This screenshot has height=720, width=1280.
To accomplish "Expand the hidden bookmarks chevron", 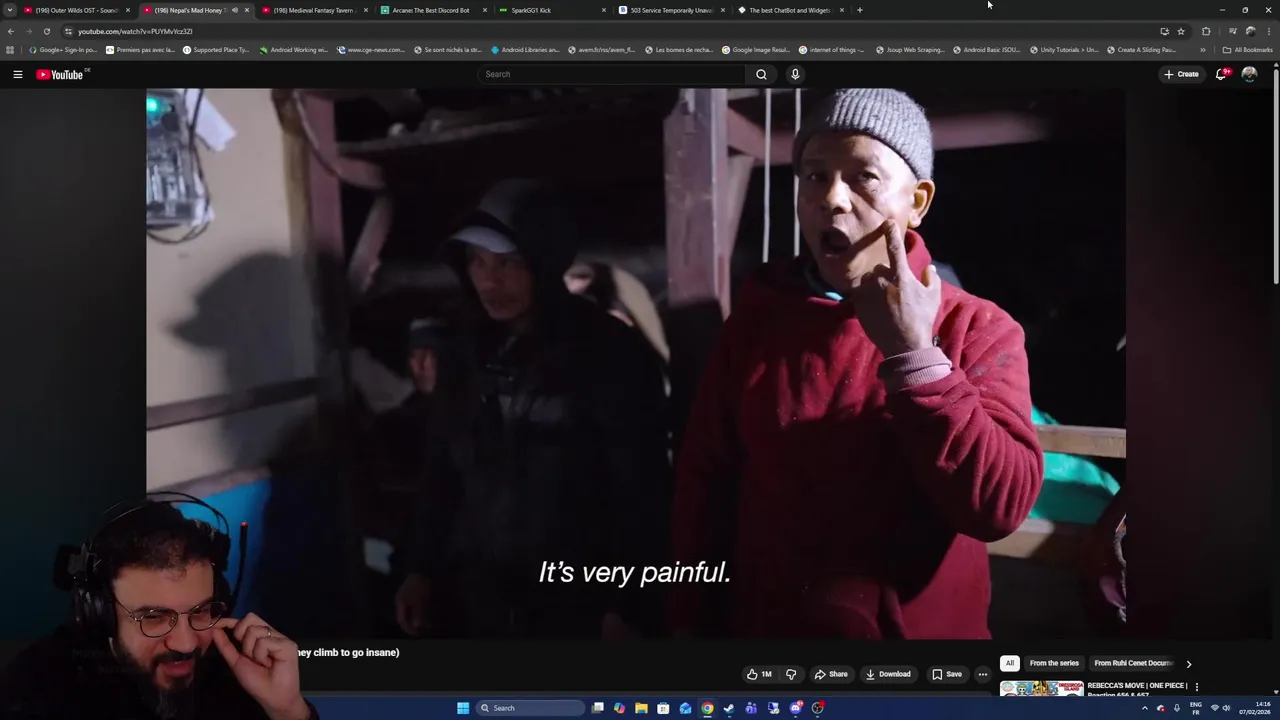I will tap(1202, 49).
